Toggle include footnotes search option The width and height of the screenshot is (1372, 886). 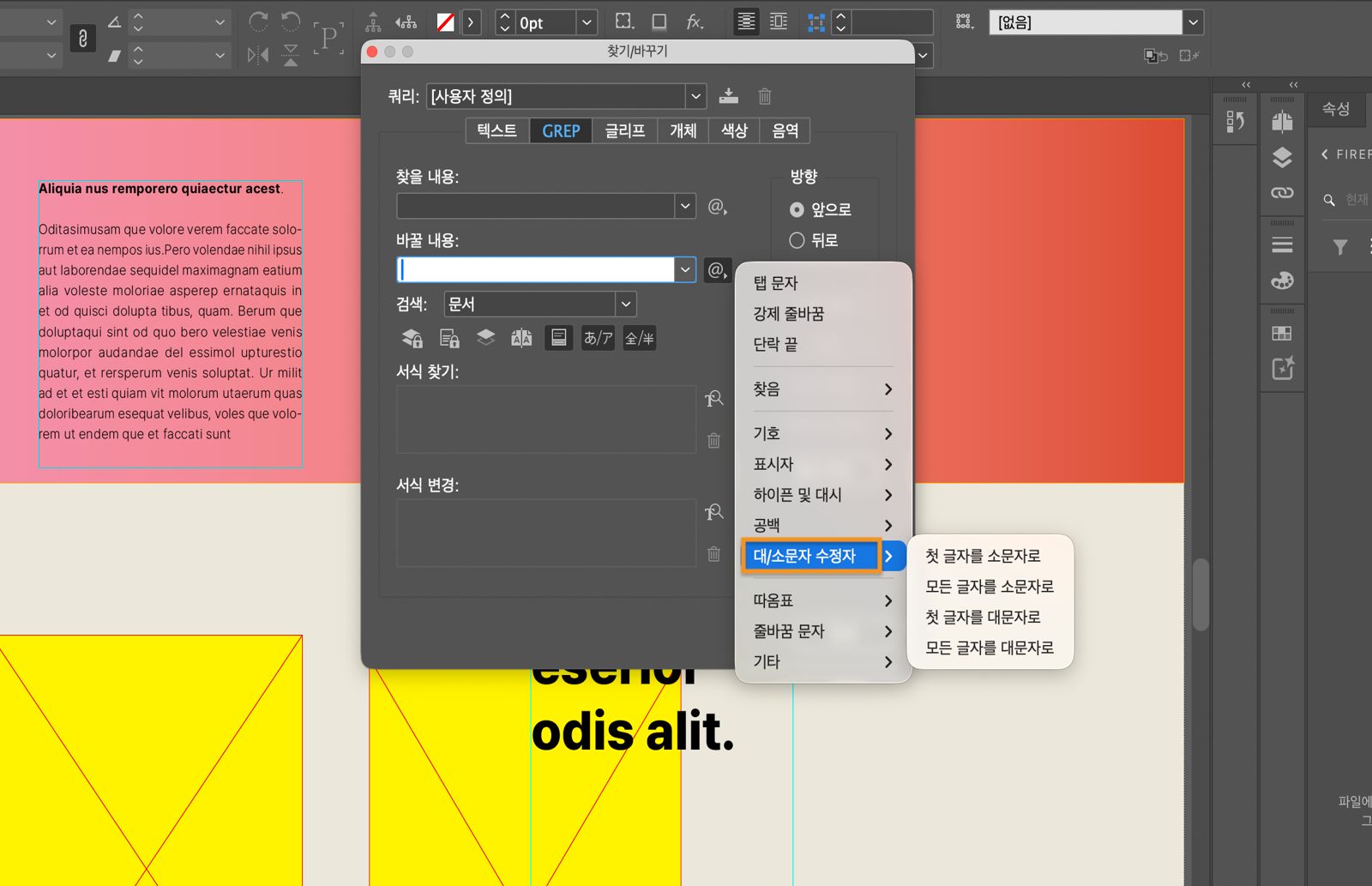click(558, 338)
